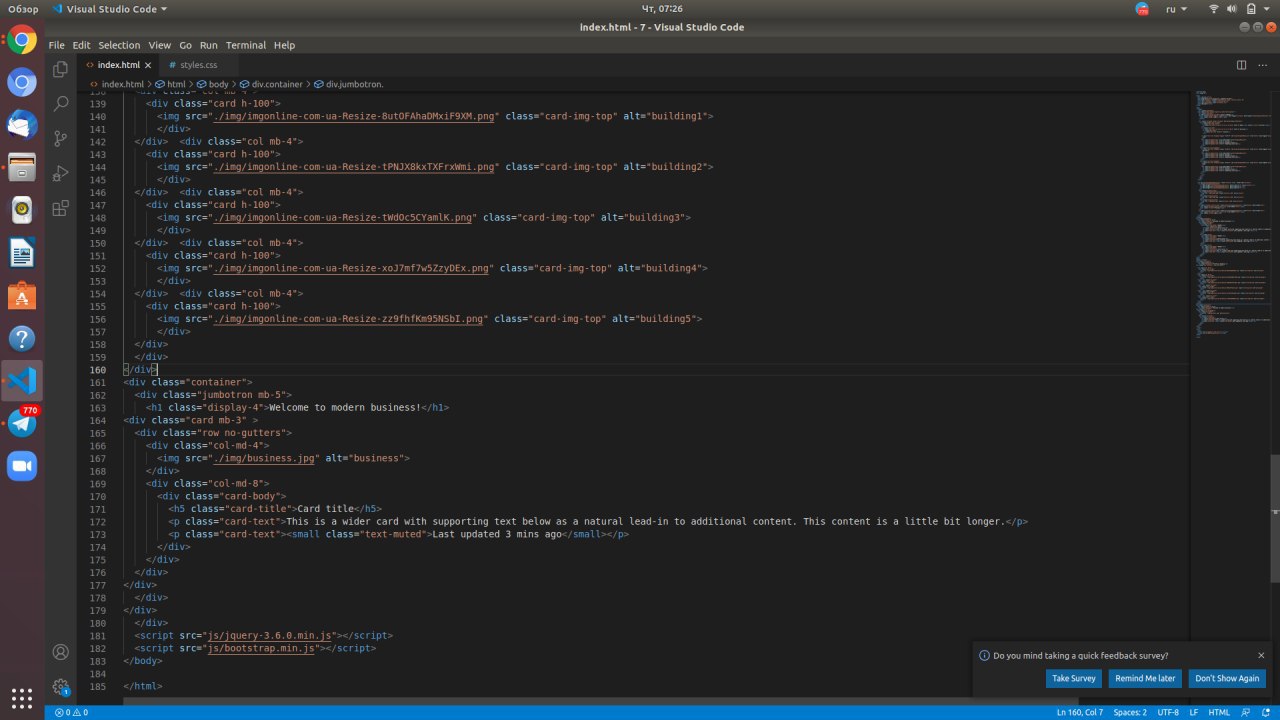
Task: Open the Go menu
Action: point(186,45)
